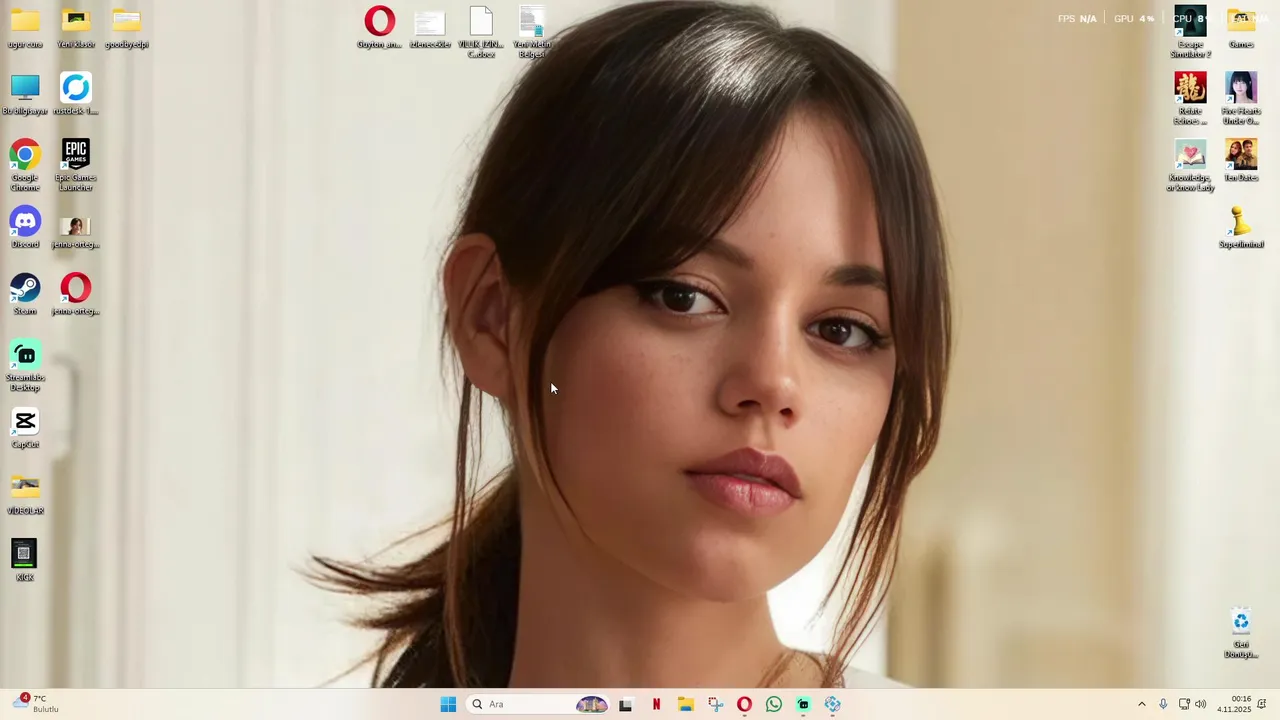Screen dimensions: 1280x720
Task: Select the Steam desktop shortcut
Action: pos(25,294)
